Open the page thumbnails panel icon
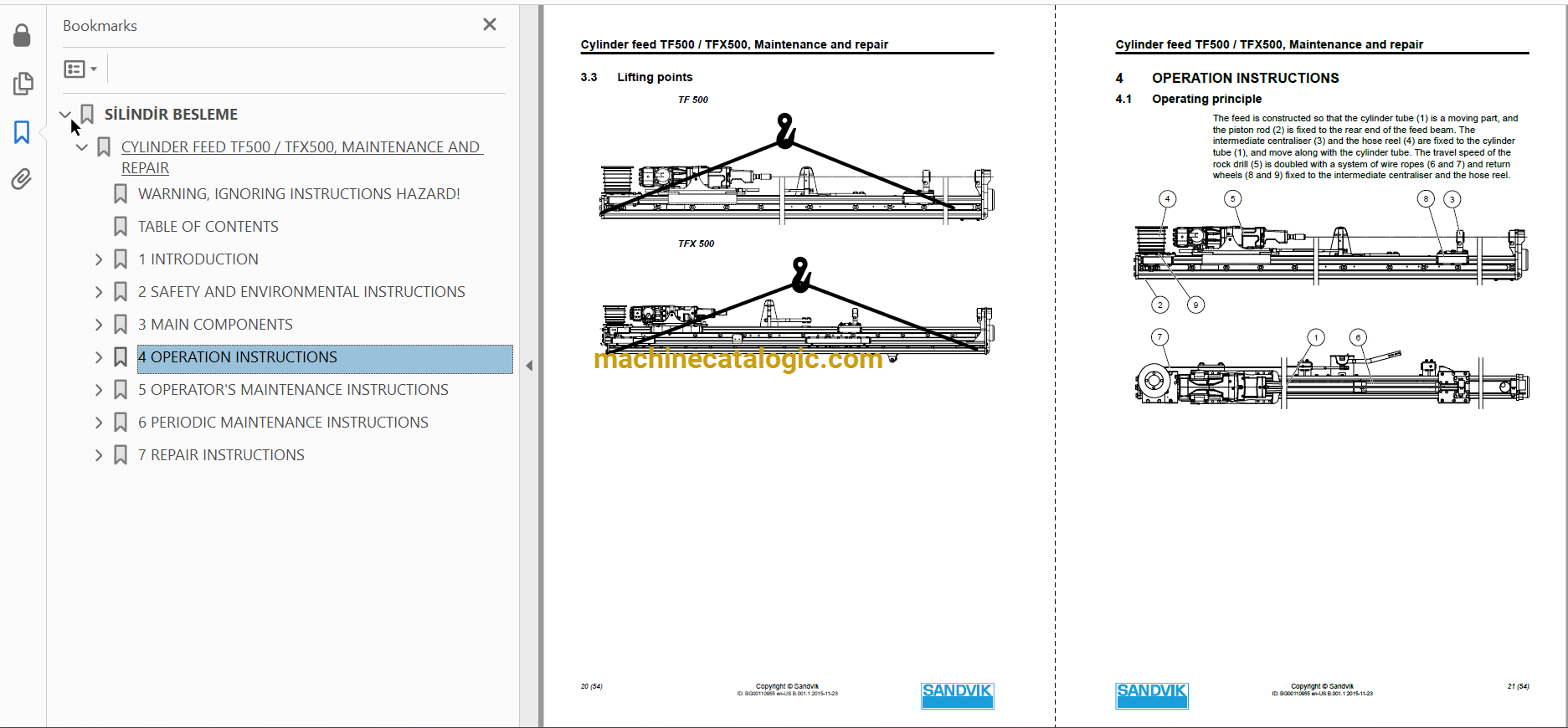 23,84
